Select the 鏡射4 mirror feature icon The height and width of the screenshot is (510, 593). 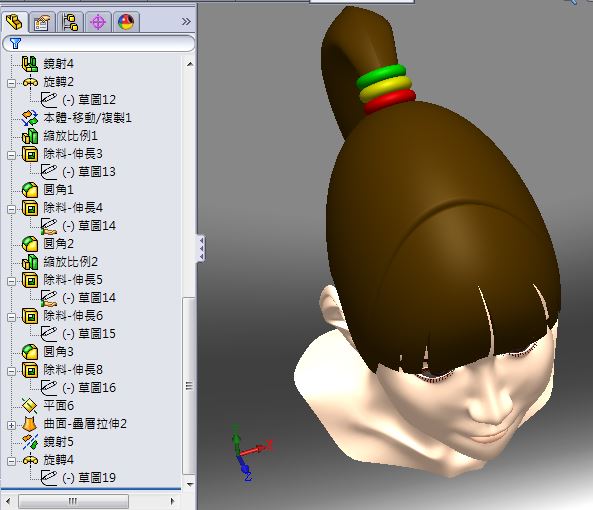pyautogui.click(x=29, y=64)
